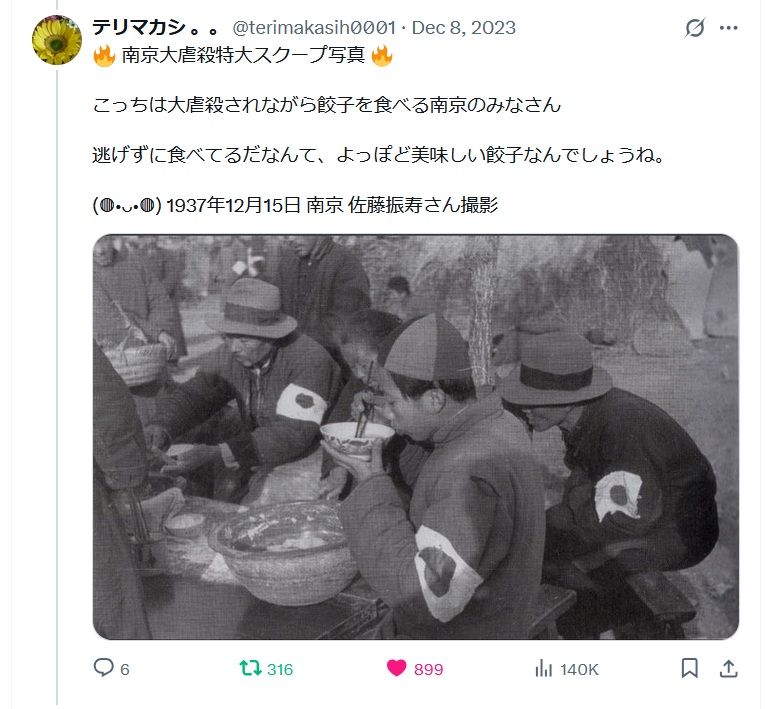765x709 pixels.
Task: Open the テリマカシ display name
Action: click(x=156, y=28)
